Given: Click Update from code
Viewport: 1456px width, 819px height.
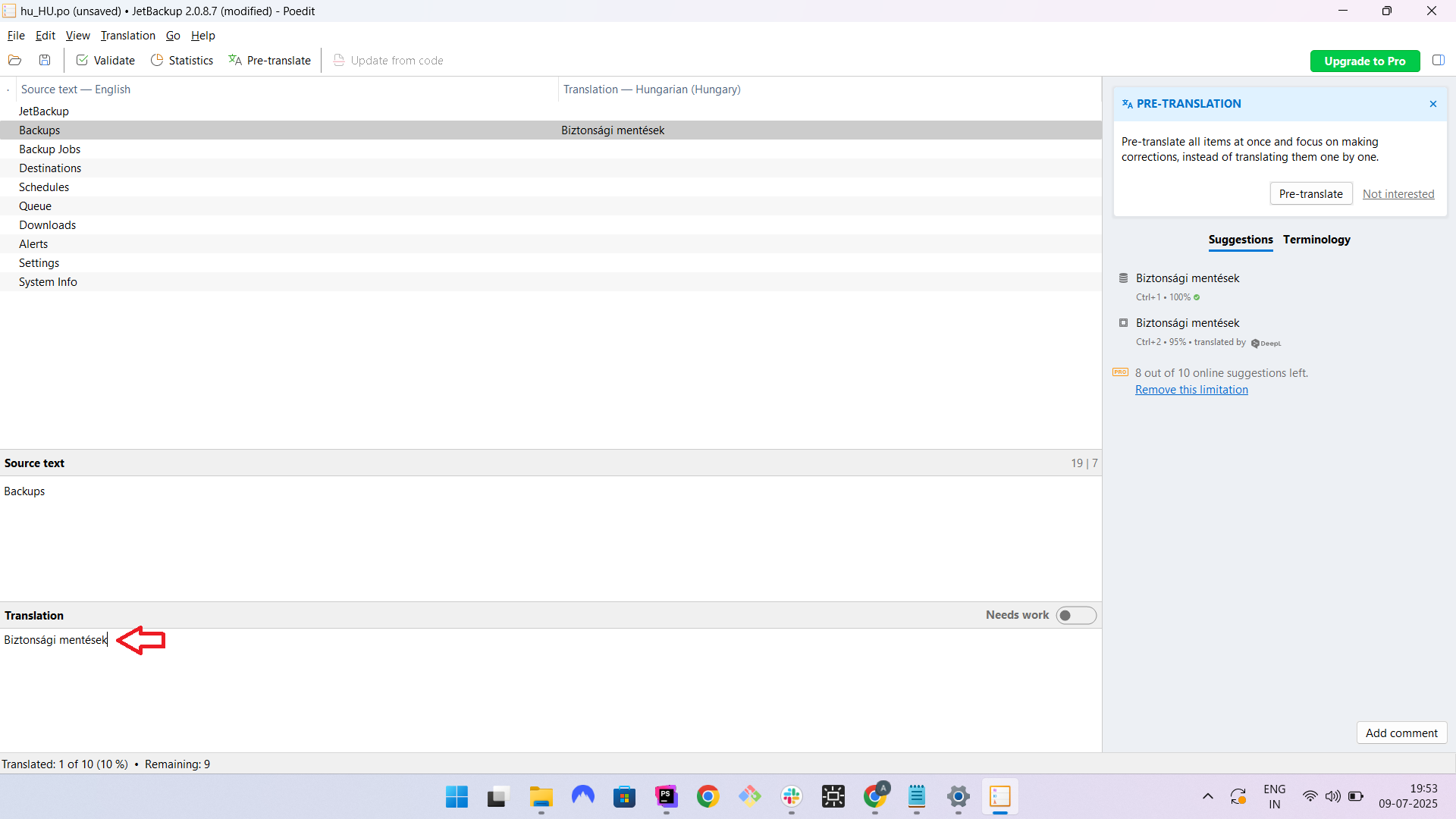Looking at the screenshot, I should [x=388, y=61].
